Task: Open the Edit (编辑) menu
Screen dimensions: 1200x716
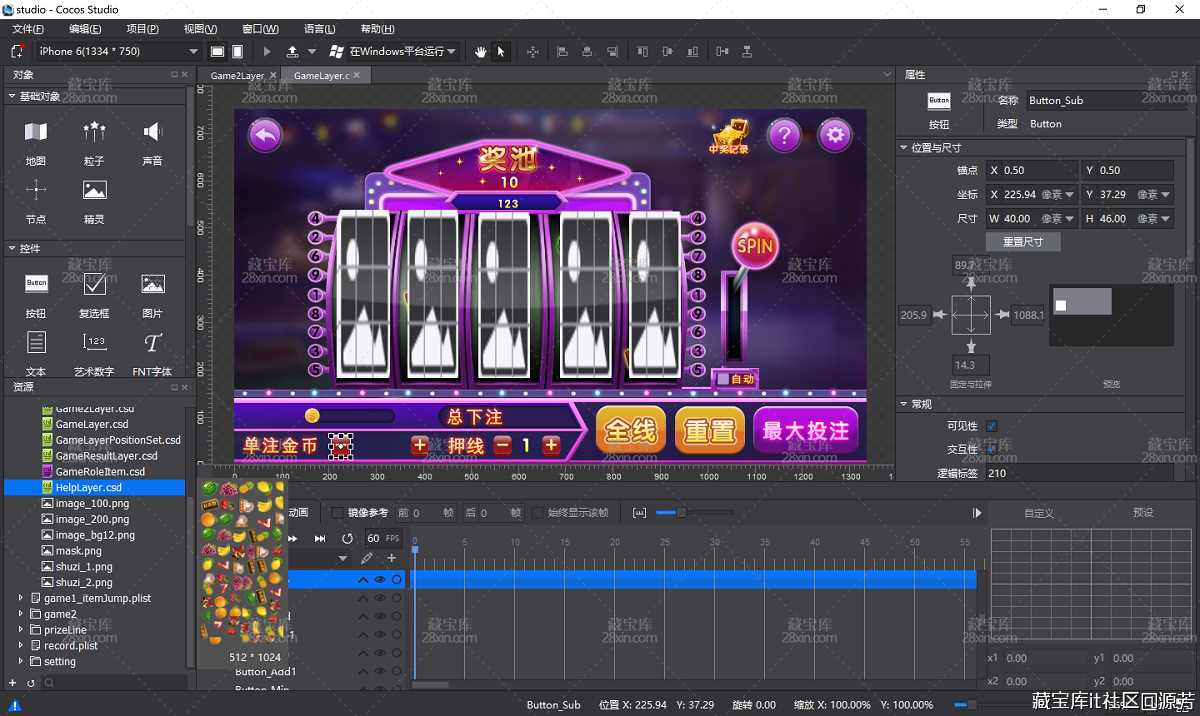Action: coord(85,29)
